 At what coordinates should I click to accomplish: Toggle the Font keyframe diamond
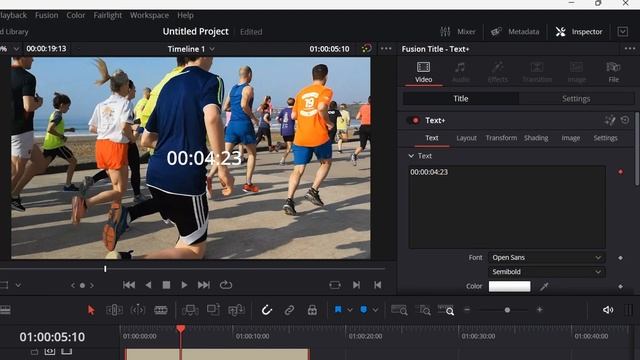click(620, 258)
